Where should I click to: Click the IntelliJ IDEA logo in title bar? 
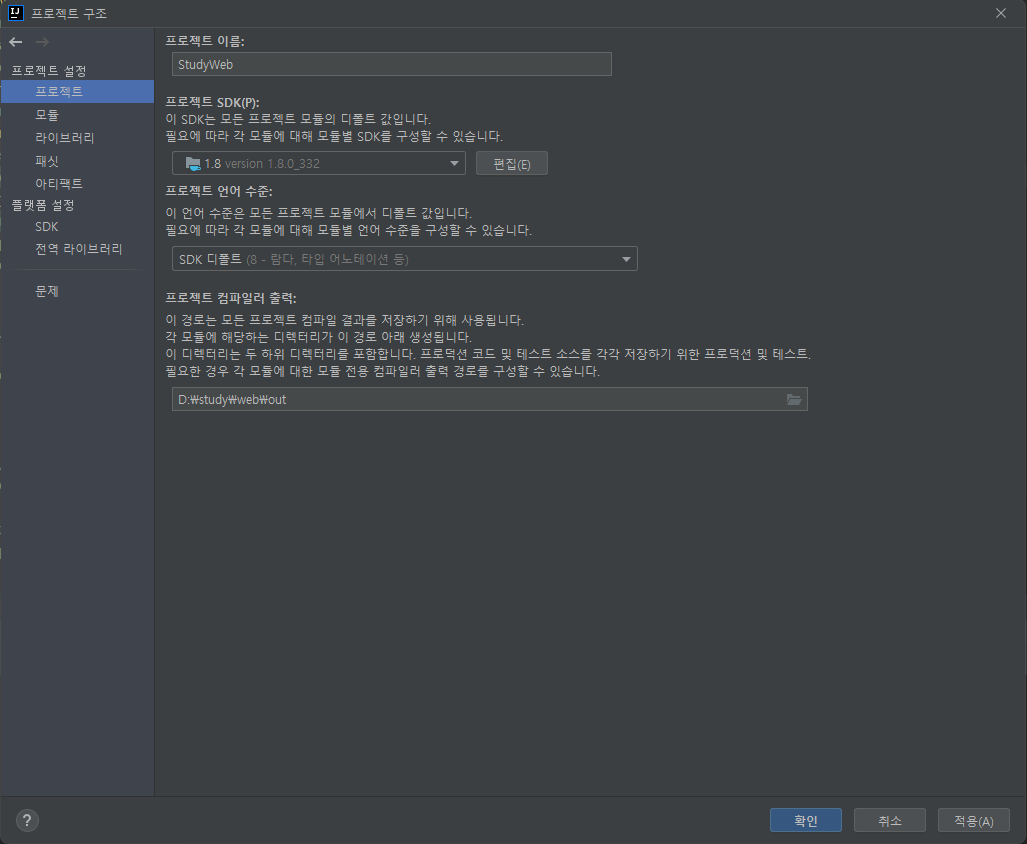[x=16, y=12]
